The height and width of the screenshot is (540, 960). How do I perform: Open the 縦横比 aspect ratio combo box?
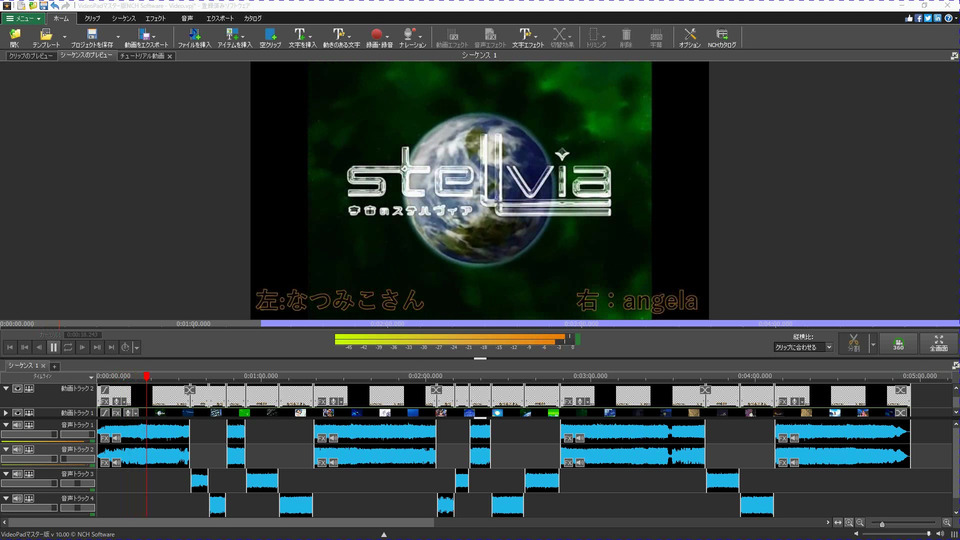(x=803, y=347)
